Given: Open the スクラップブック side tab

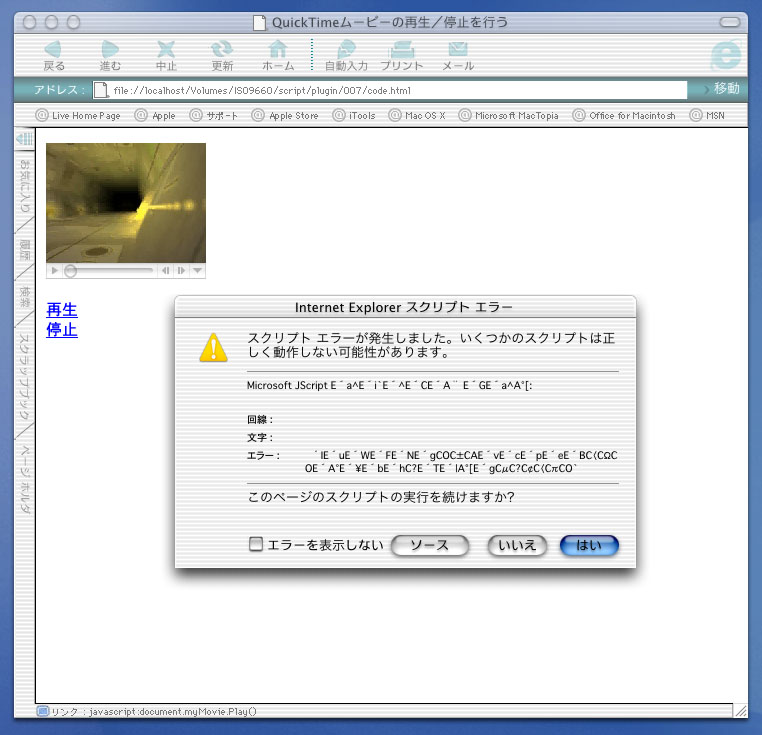Looking at the screenshot, I should point(24,377).
